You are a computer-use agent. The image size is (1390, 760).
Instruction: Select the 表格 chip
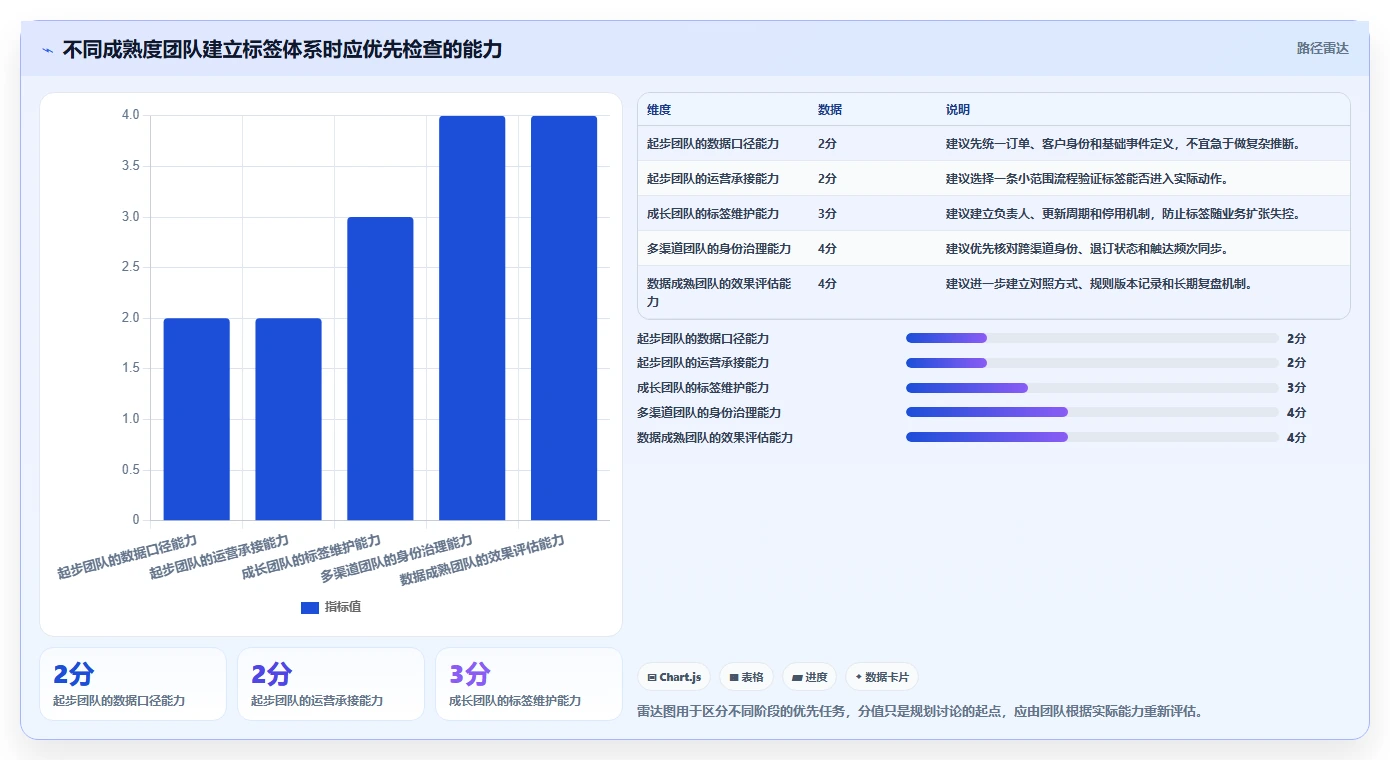(x=746, y=677)
